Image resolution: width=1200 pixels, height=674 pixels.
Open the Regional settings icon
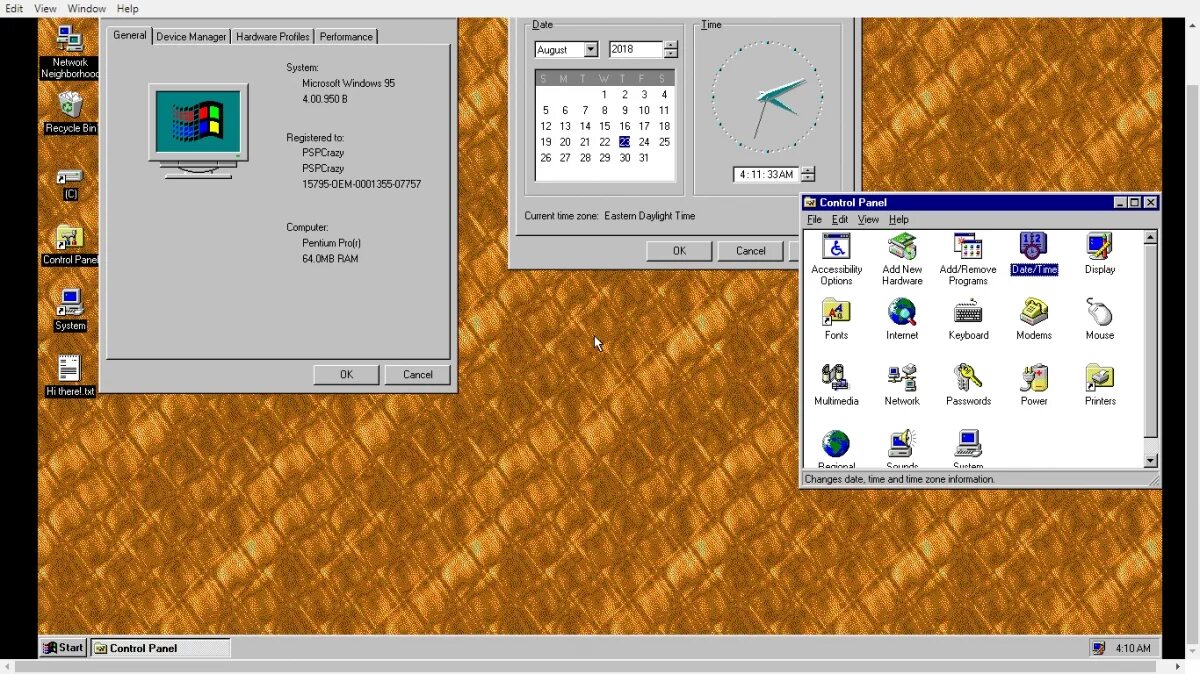(x=836, y=445)
